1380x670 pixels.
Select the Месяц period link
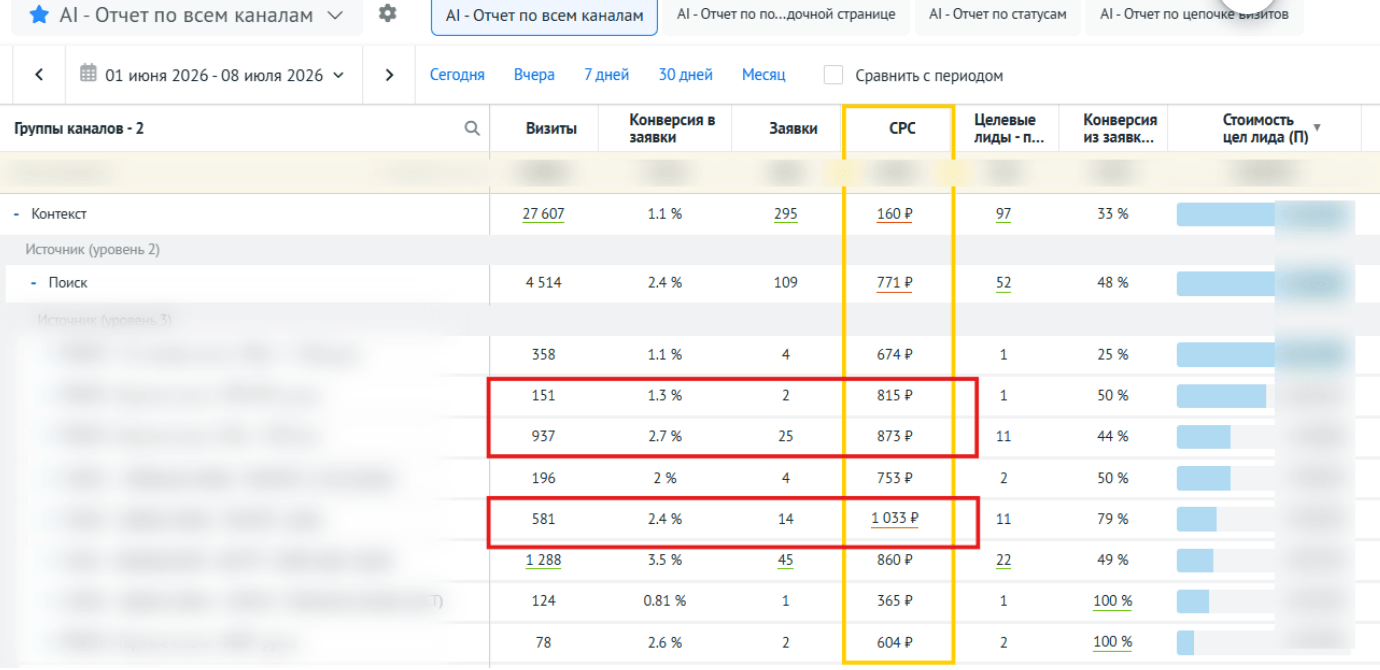764,75
